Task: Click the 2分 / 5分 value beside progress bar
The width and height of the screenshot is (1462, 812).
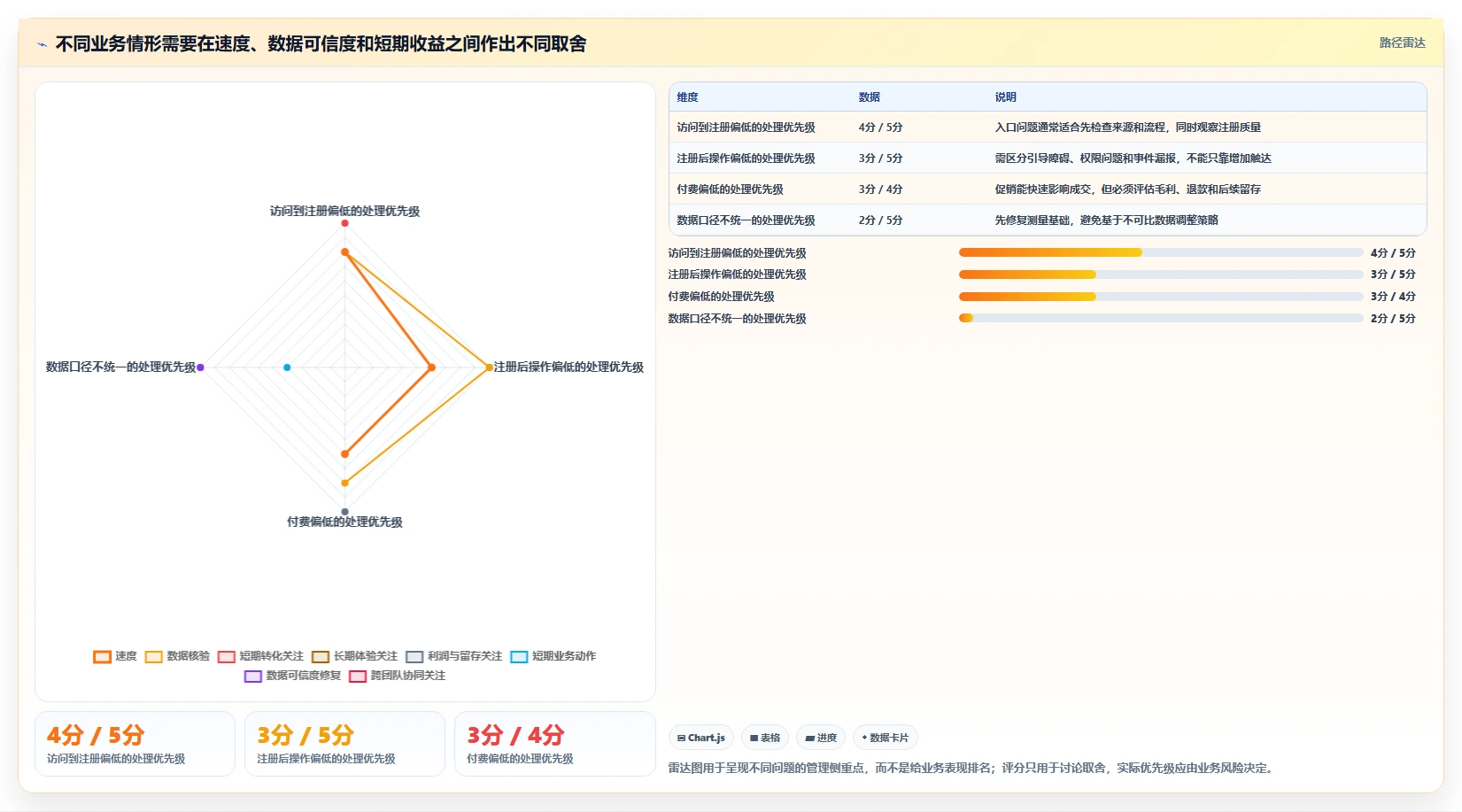Action: (x=1393, y=319)
